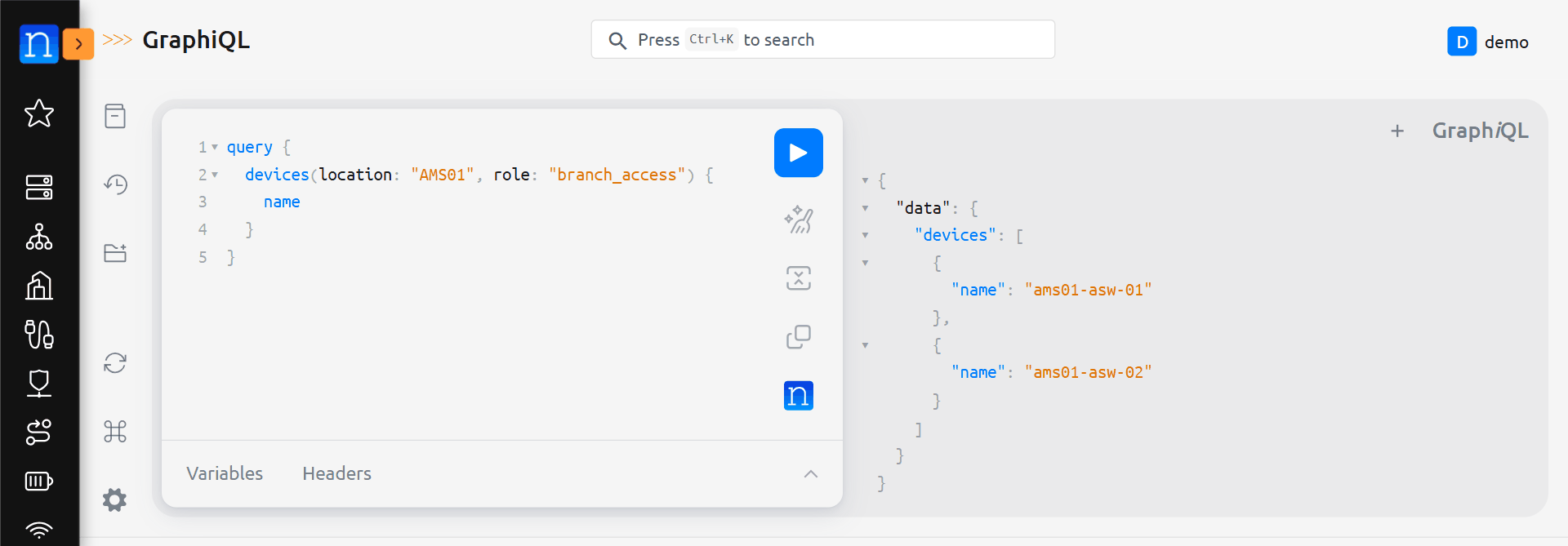1568x546 pixels.
Task: Open the documentation explorer icon
Action: point(115,116)
